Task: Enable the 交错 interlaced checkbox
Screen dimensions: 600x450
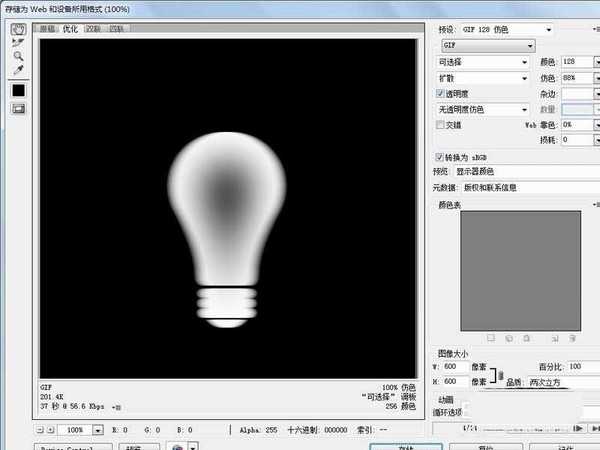Action: [441, 125]
